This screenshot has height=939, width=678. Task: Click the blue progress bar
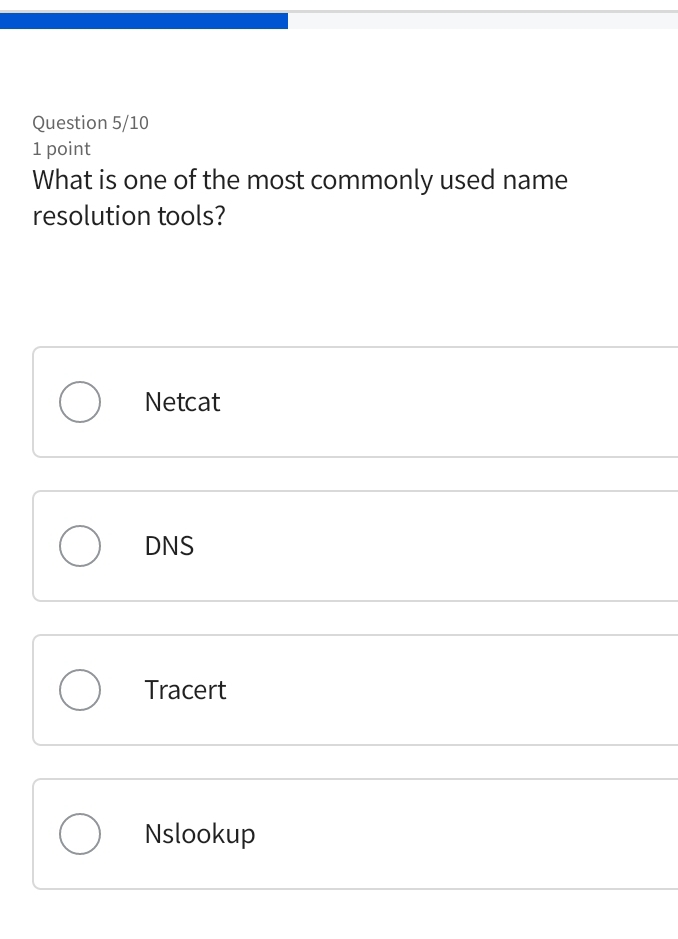click(x=145, y=20)
